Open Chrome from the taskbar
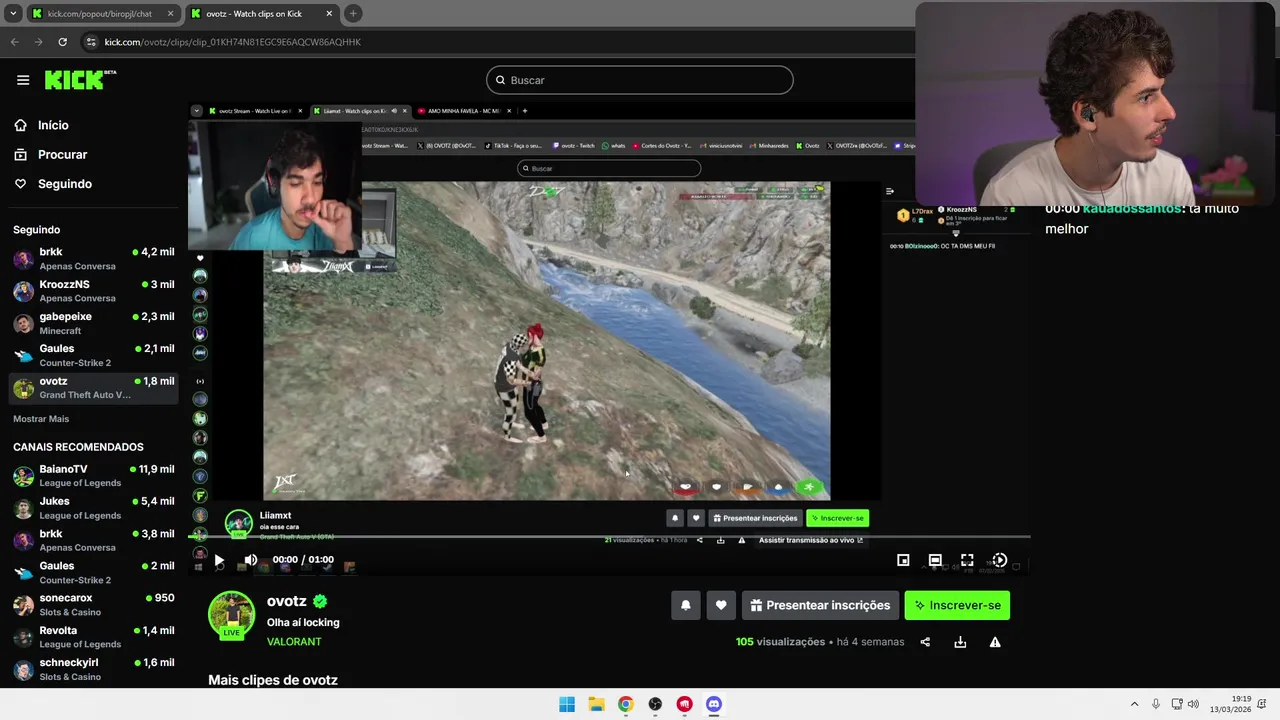 pos(625,704)
